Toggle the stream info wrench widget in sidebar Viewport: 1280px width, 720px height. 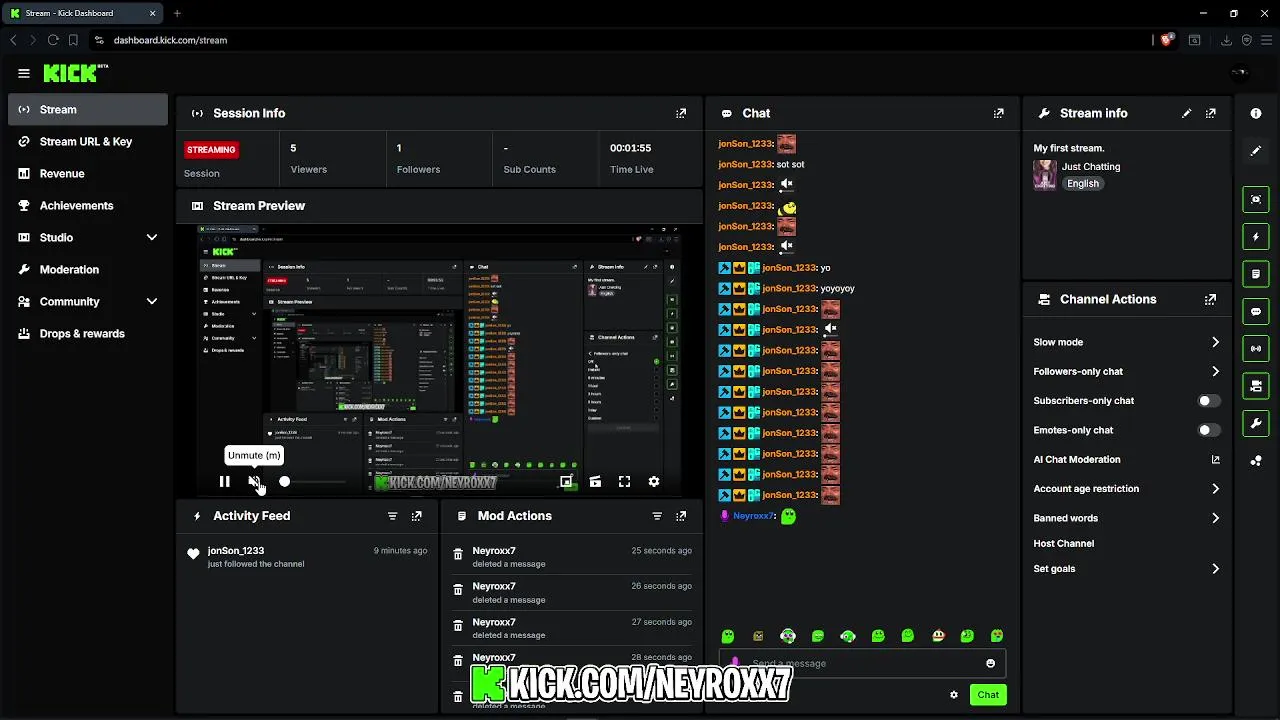coord(1256,423)
